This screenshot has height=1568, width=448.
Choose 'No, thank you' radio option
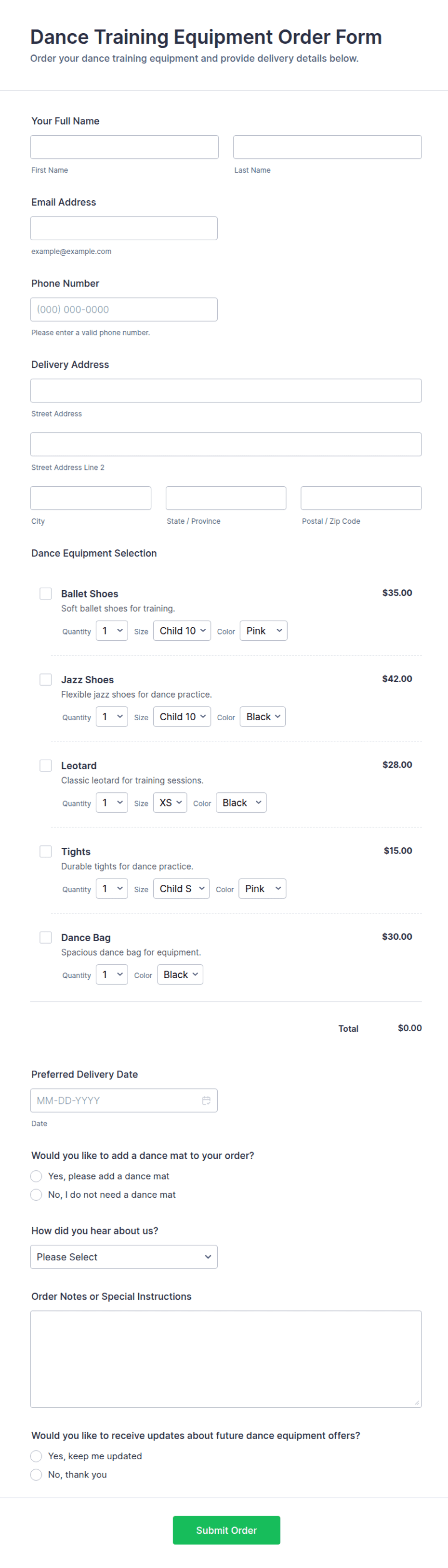click(37, 1474)
